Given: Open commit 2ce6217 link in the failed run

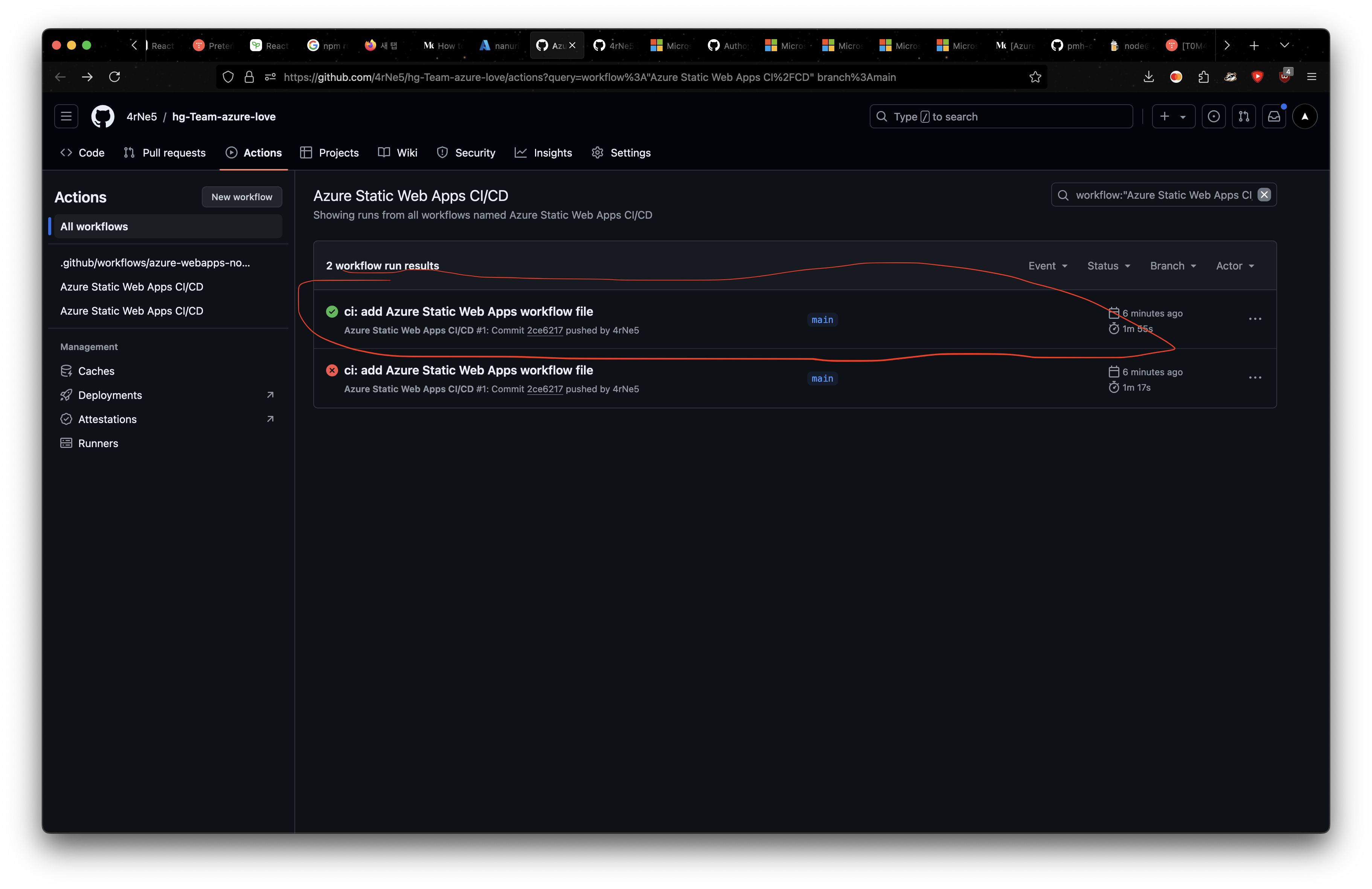Looking at the screenshot, I should coord(544,389).
